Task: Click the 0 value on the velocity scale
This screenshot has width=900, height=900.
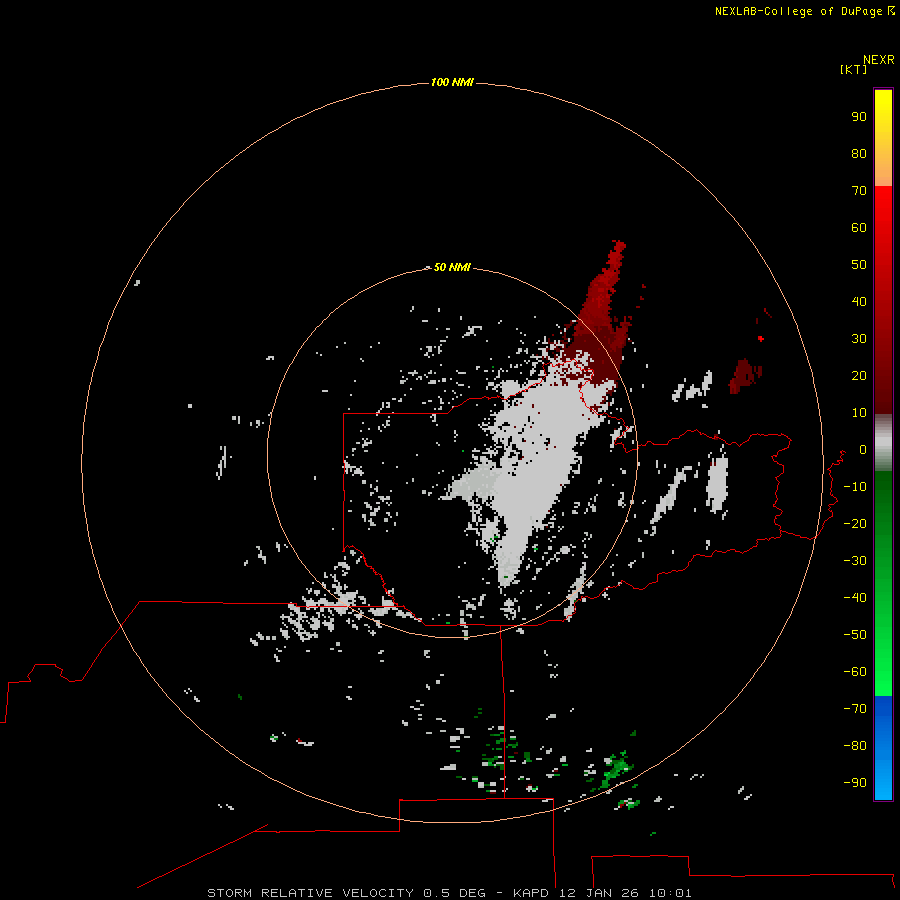Action: 863,449
